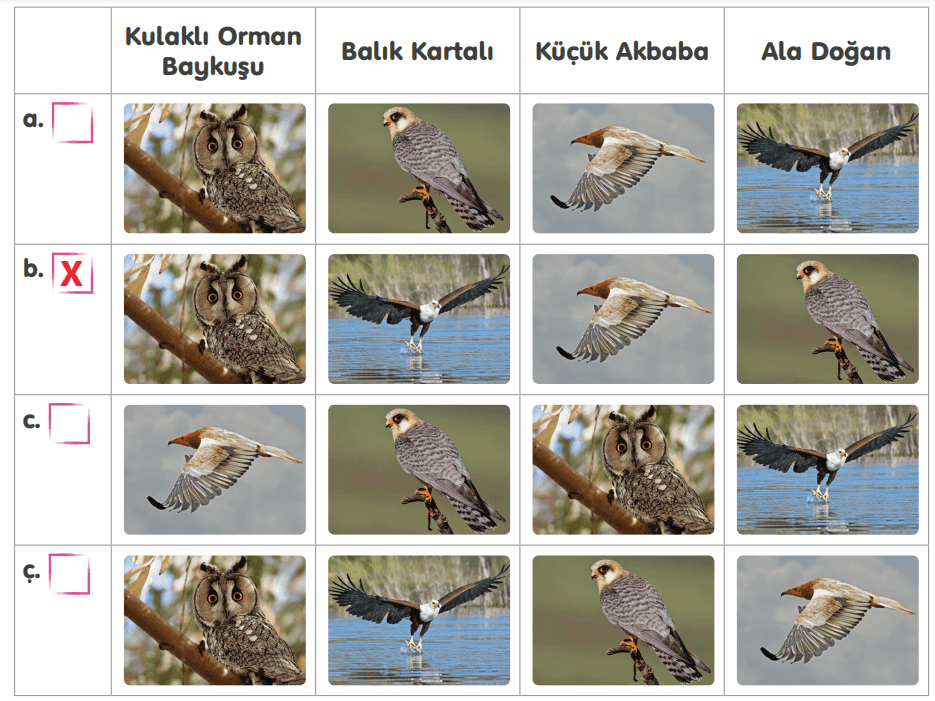
Task: Click the Ala Doğan column header
Action: click(826, 51)
